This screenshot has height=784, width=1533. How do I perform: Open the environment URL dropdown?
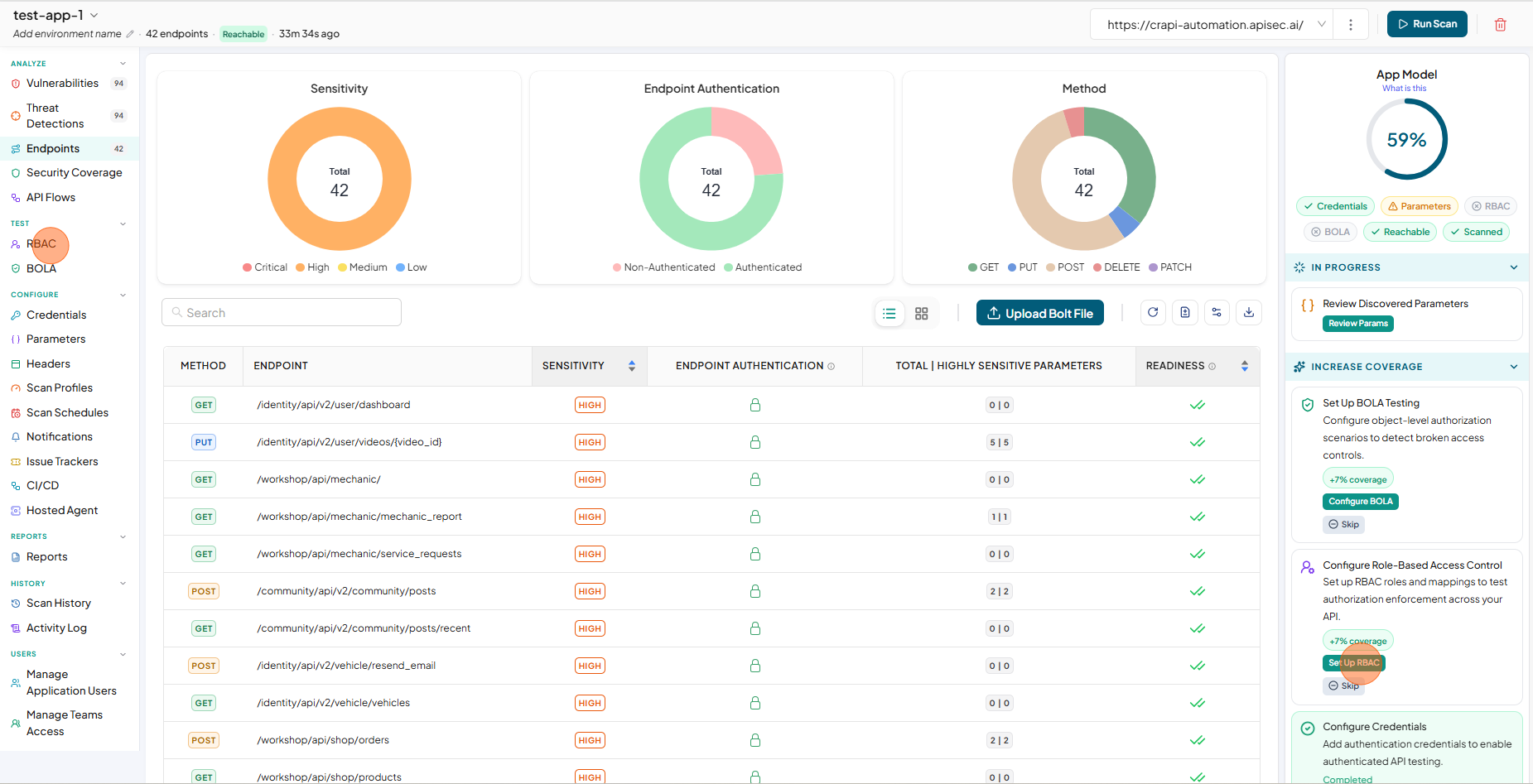(1322, 25)
